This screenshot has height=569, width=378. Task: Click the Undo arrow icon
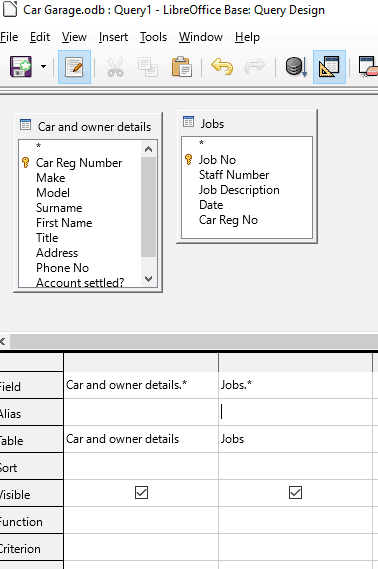pyautogui.click(x=222, y=67)
